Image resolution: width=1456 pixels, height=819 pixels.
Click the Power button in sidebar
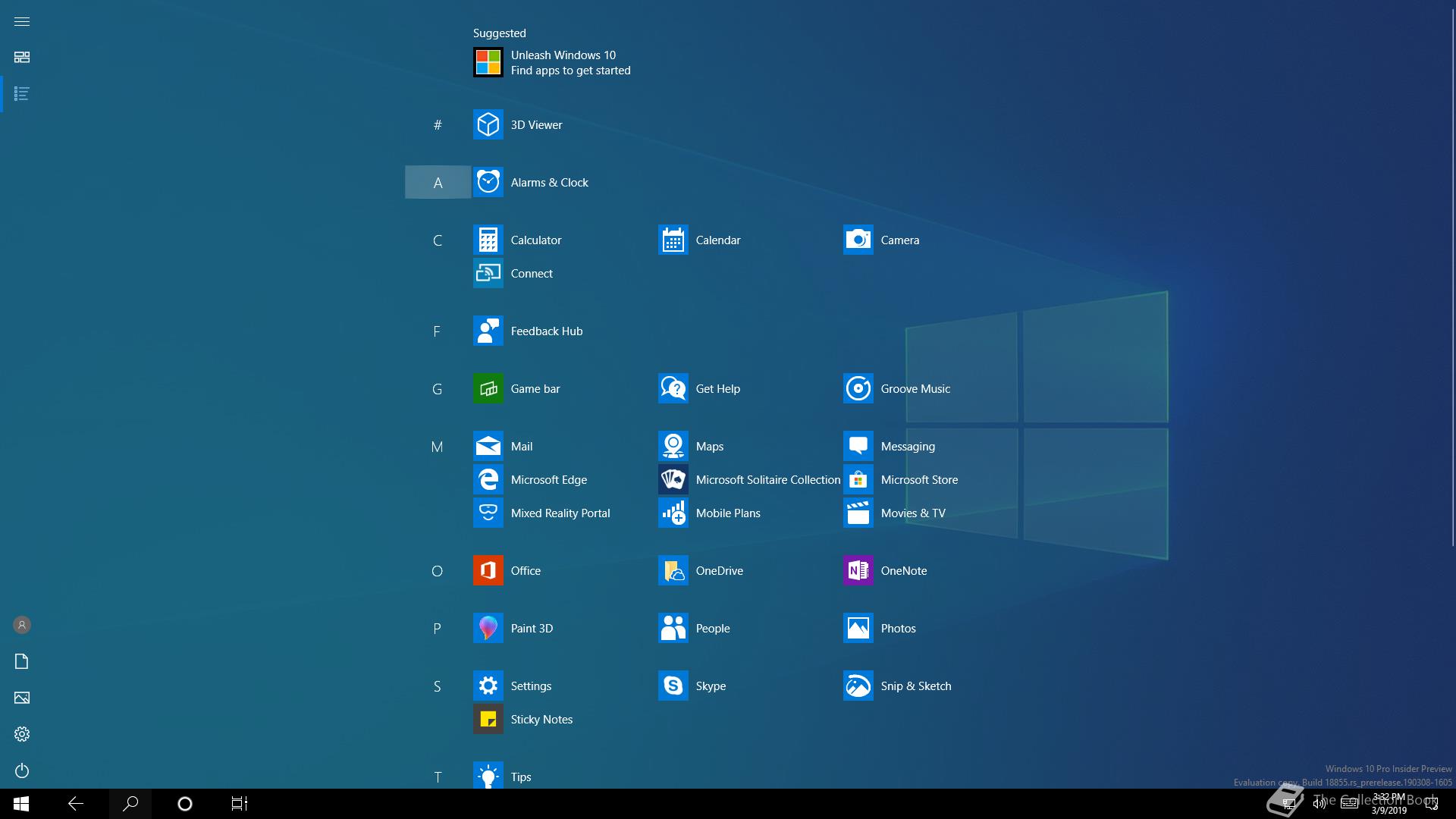coord(22,770)
